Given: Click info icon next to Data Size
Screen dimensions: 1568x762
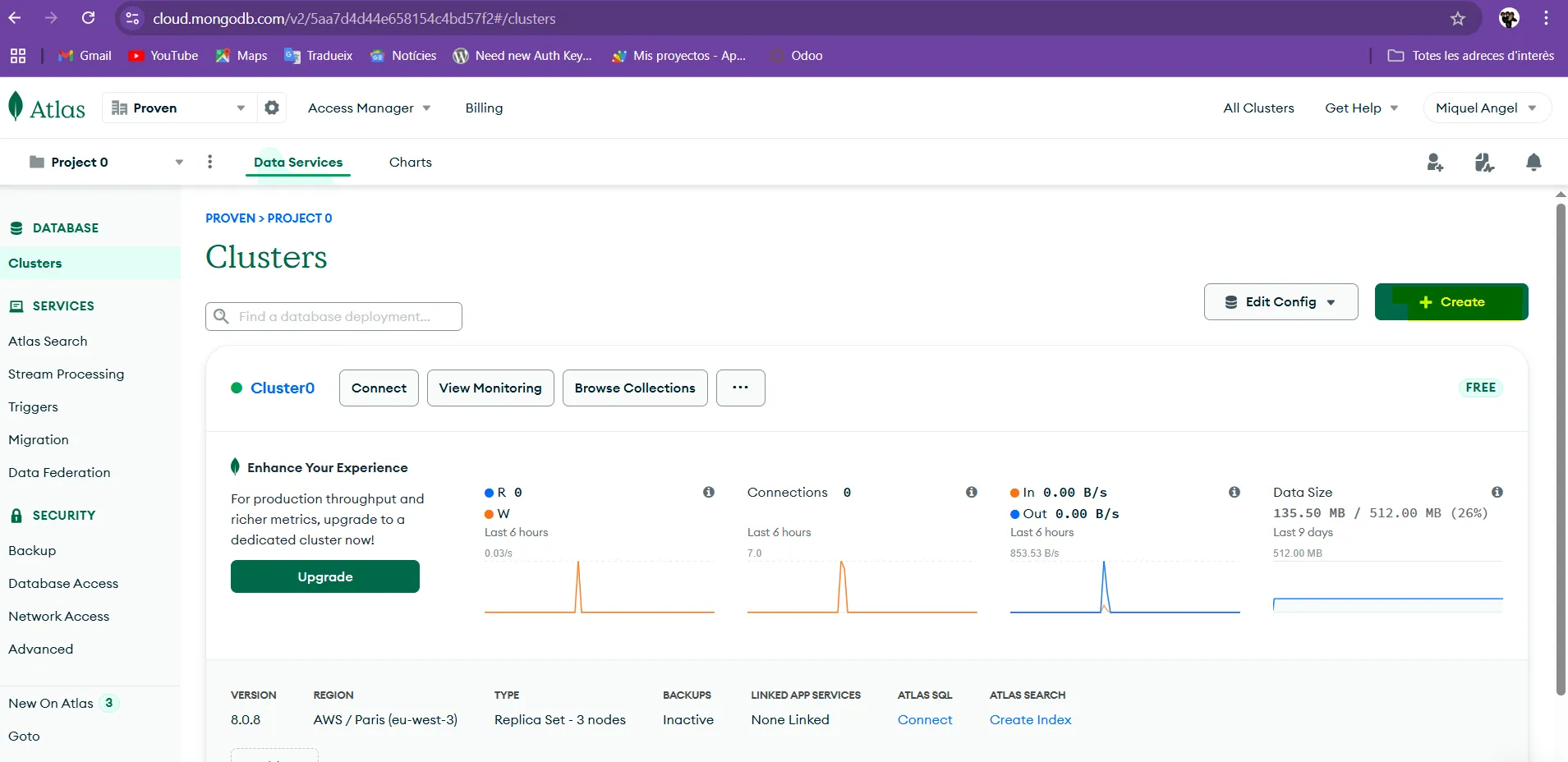Looking at the screenshot, I should 1497,492.
